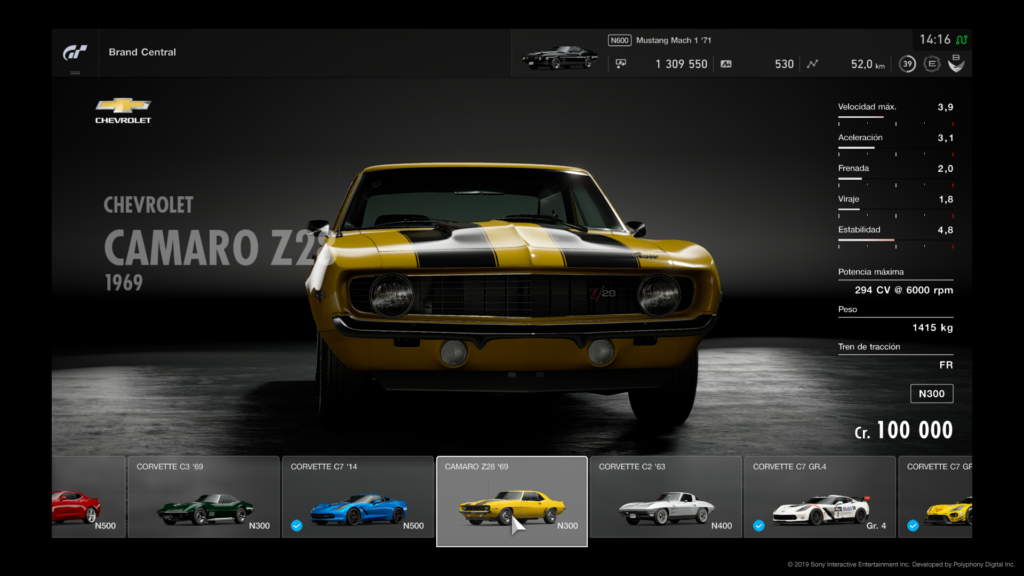The image size is (1024, 576).
Task: Click the N300 class badge above the price
Action: tap(931, 394)
